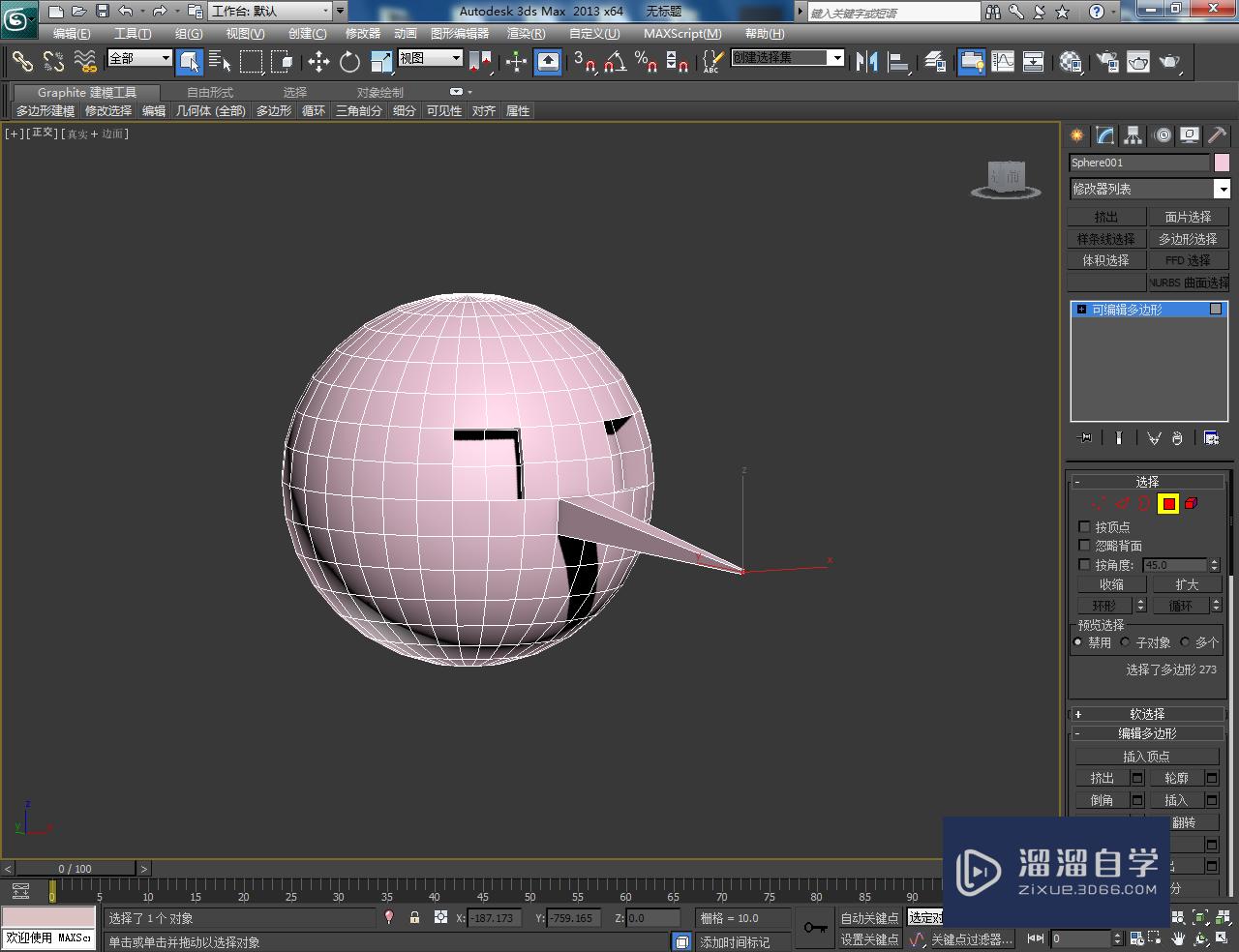Toggle the selection lock icon
Image resolution: width=1239 pixels, height=952 pixels.
(x=414, y=917)
